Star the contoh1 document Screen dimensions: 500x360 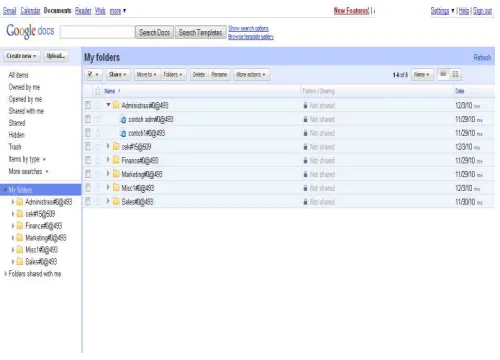(x=98, y=133)
